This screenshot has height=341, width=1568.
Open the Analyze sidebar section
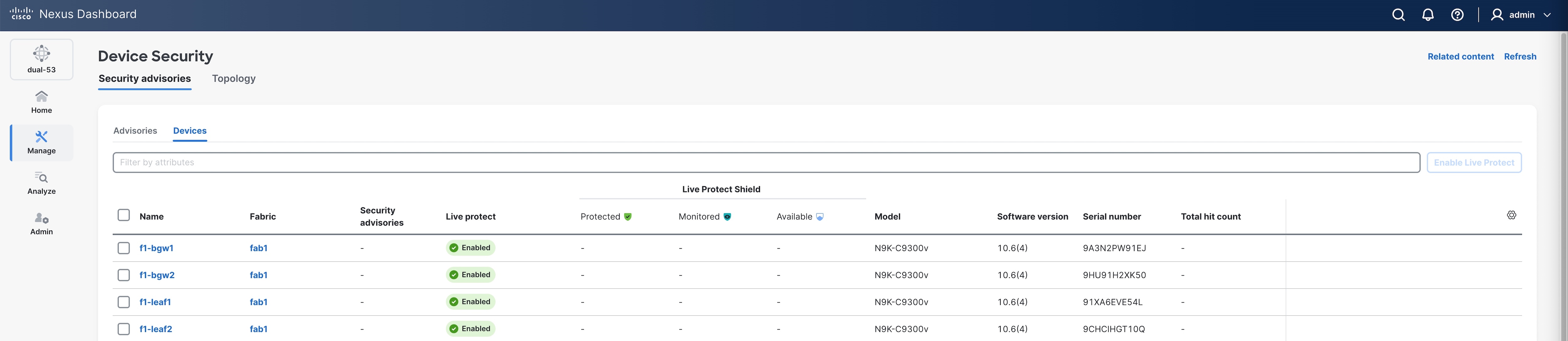(x=41, y=183)
